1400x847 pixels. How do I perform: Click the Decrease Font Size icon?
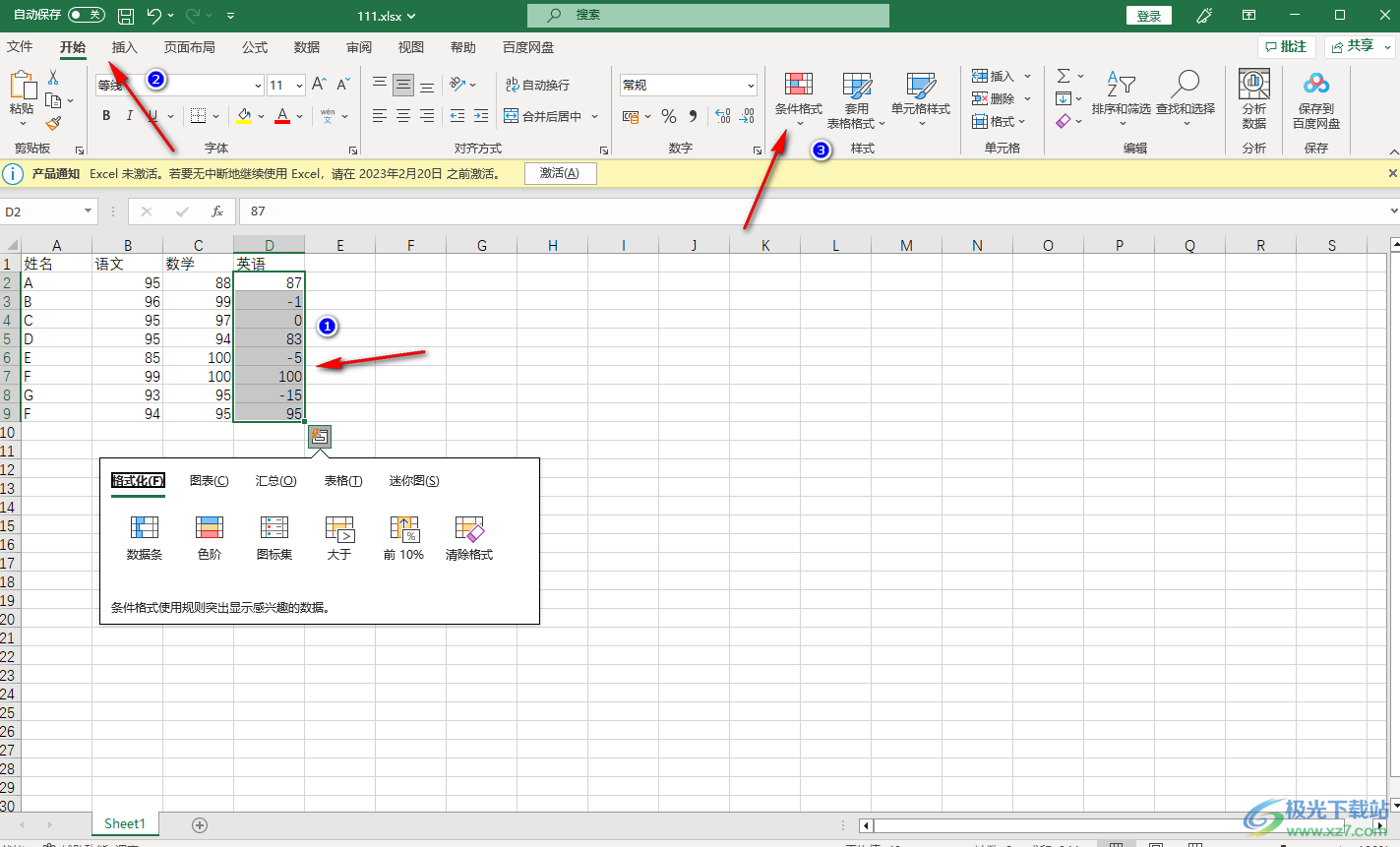[342, 86]
